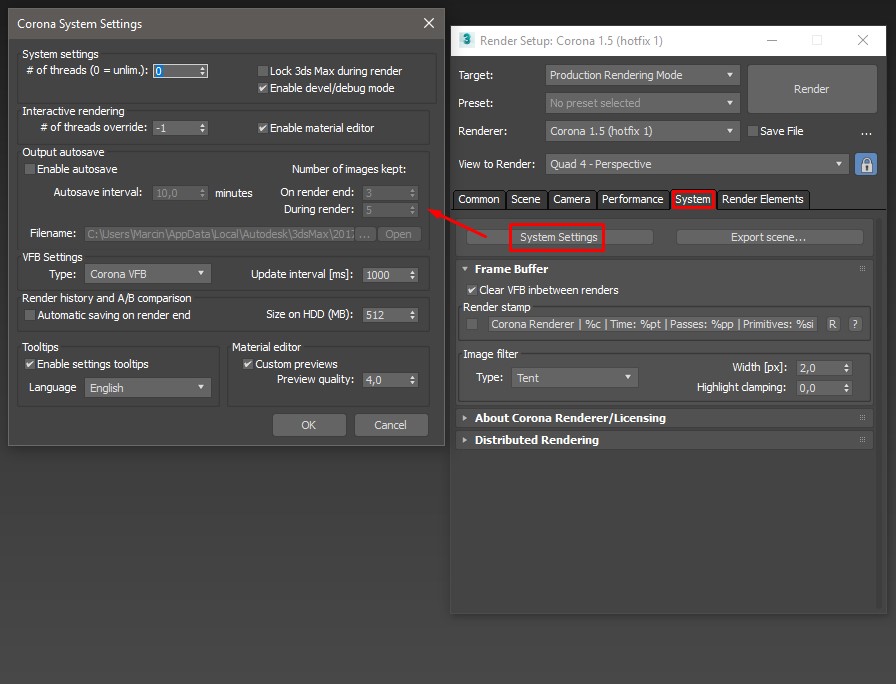Image resolution: width=896 pixels, height=684 pixels.
Task: Uncheck Clear VFB inbetween renders
Action: (x=472, y=290)
